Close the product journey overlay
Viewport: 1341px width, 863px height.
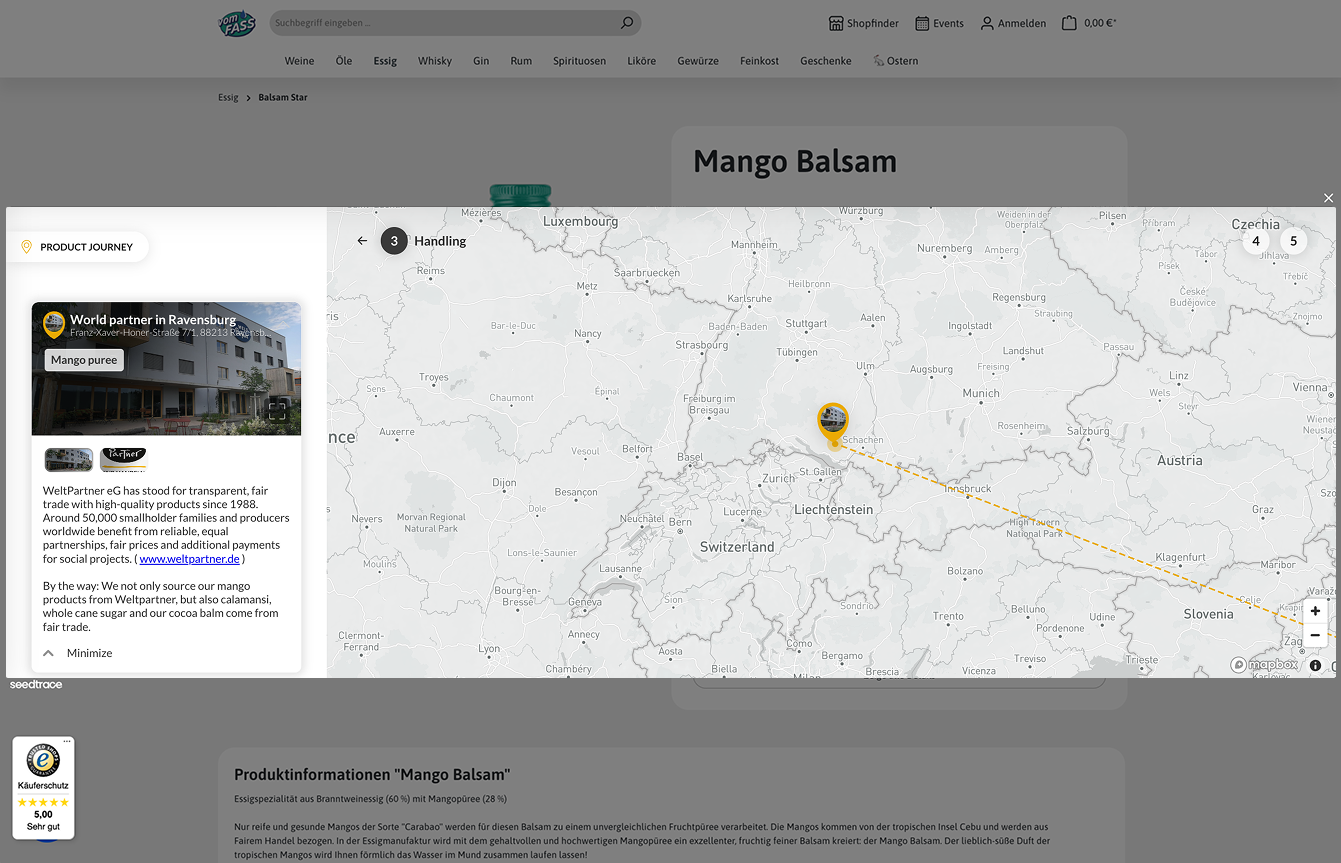pyautogui.click(x=1328, y=198)
